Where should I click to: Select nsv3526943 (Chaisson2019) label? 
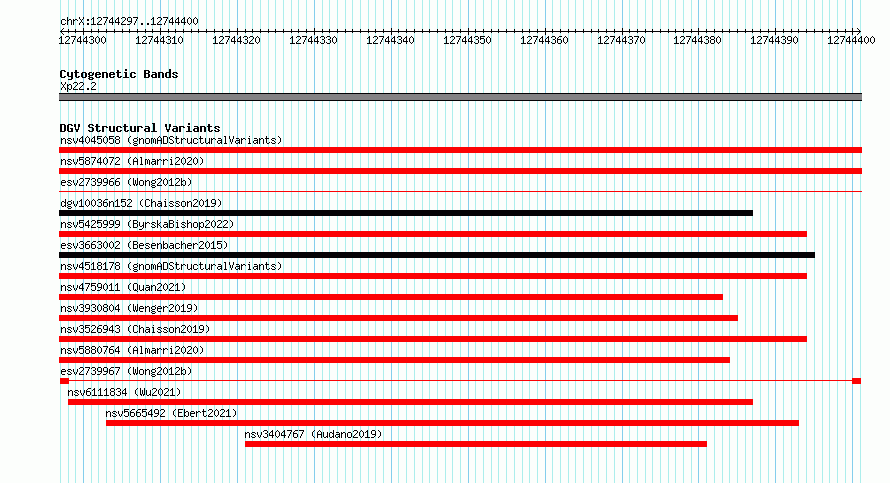(135, 329)
